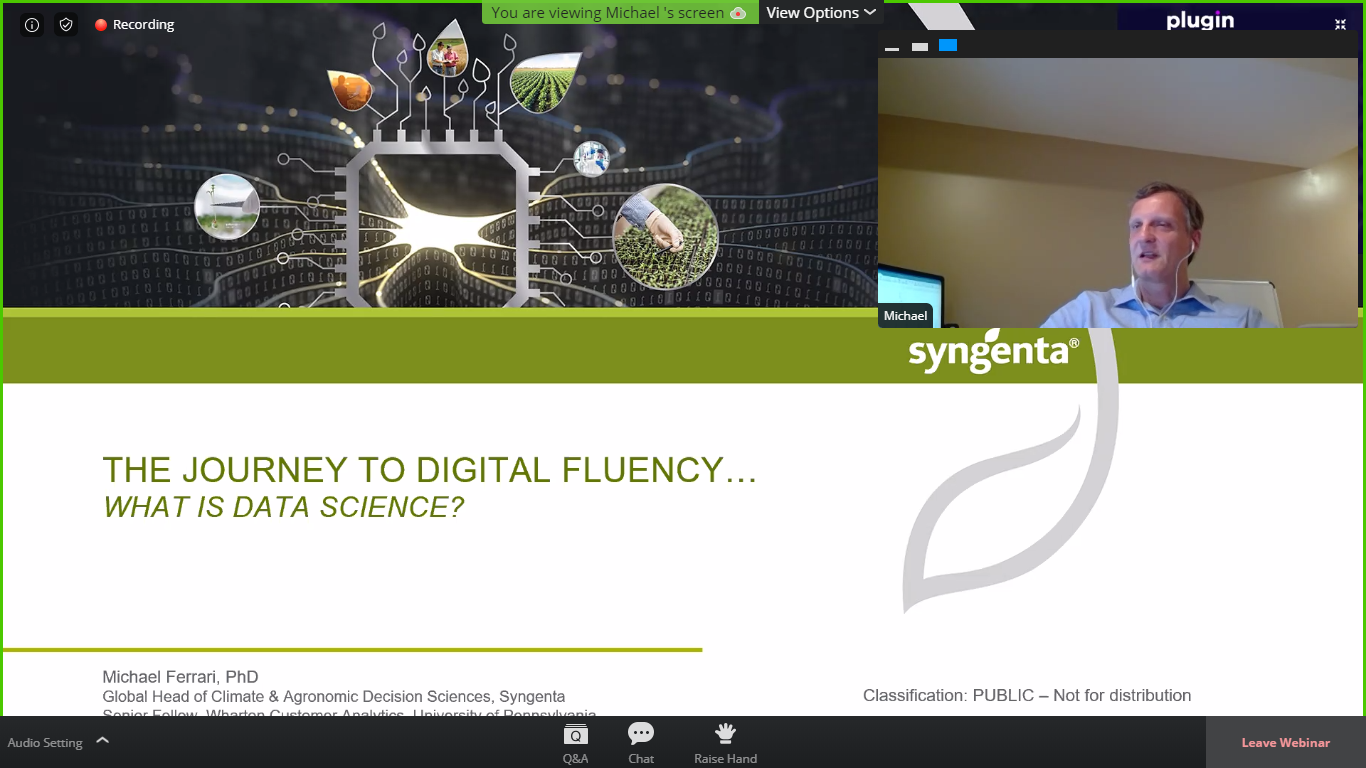The height and width of the screenshot is (768, 1366).
Task: Switch to large speaker video view
Action: point(948,46)
